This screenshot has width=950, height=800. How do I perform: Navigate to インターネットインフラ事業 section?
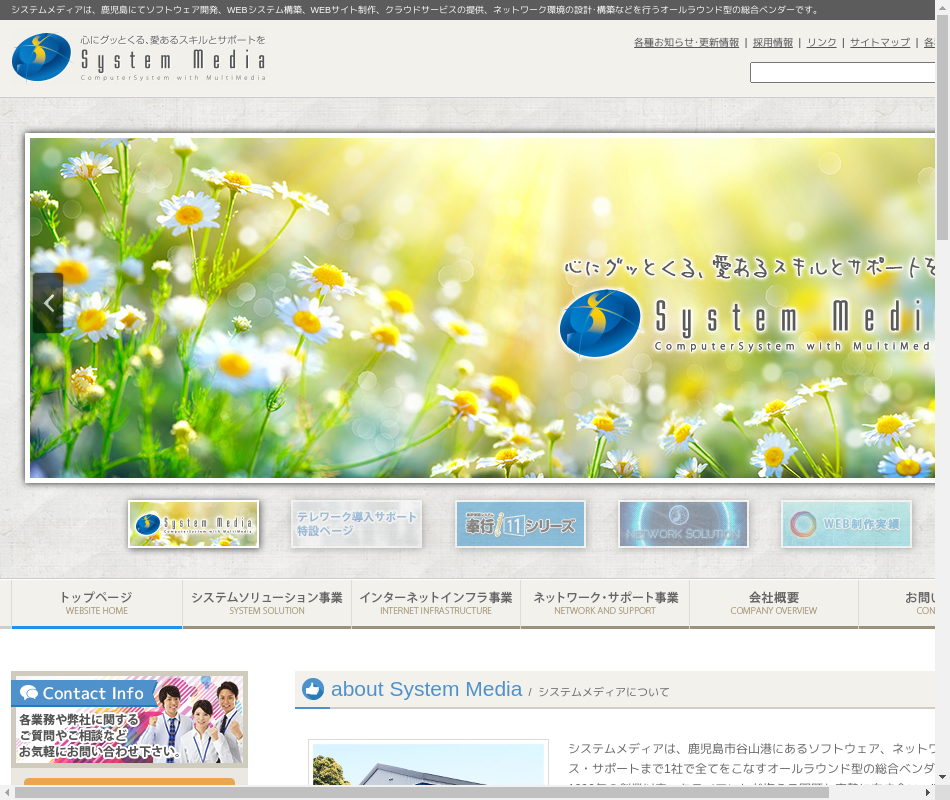coord(436,603)
